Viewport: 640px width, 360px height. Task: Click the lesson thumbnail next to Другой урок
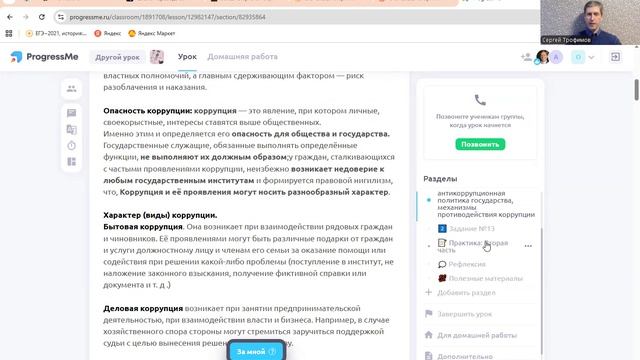[x=157, y=57]
